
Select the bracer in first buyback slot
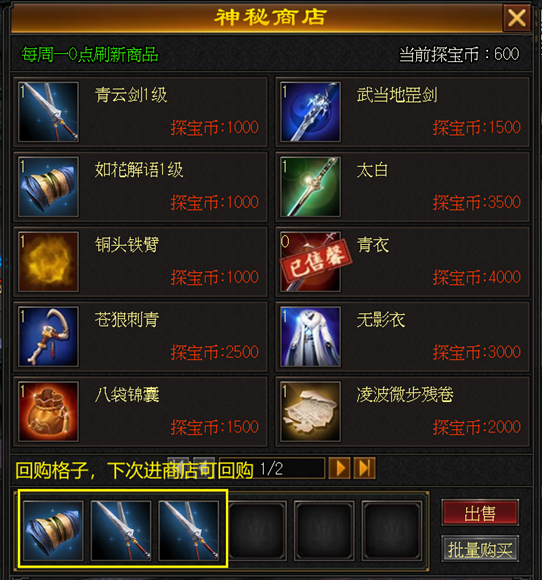(53, 530)
